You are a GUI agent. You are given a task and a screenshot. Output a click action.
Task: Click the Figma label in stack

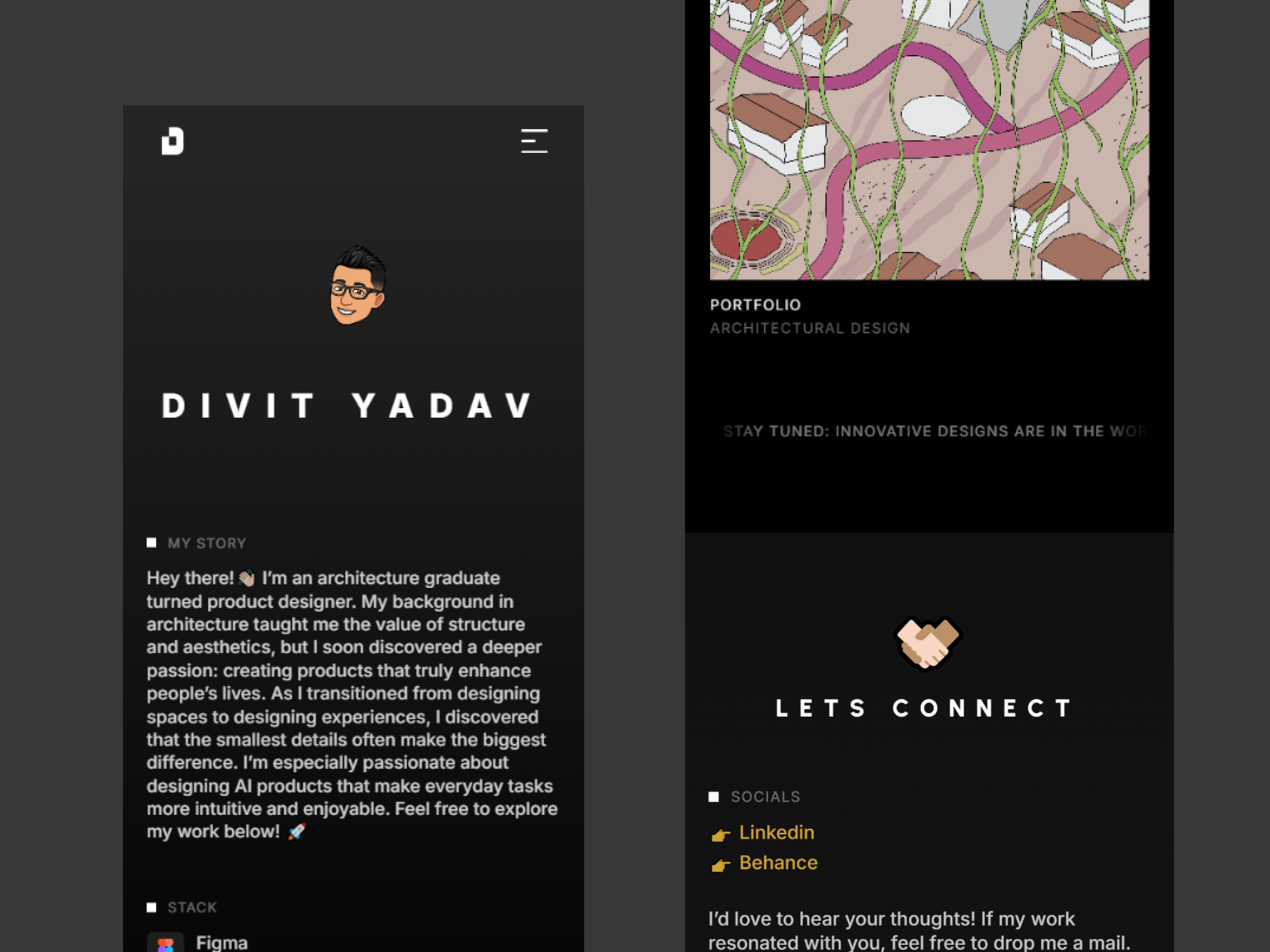221,943
